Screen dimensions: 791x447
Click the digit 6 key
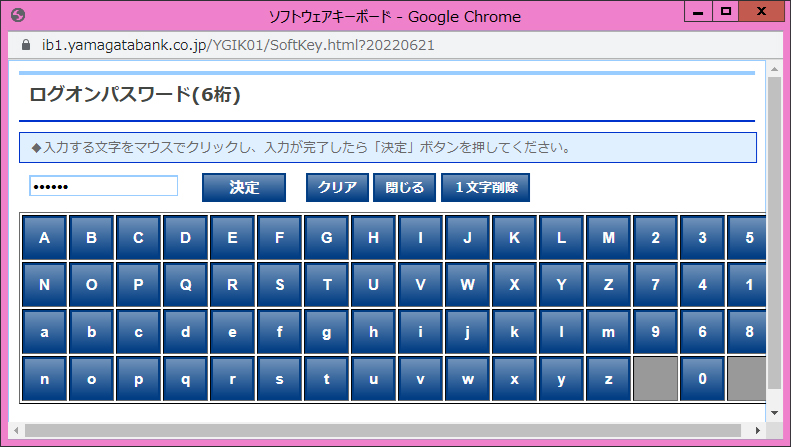coord(702,331)
